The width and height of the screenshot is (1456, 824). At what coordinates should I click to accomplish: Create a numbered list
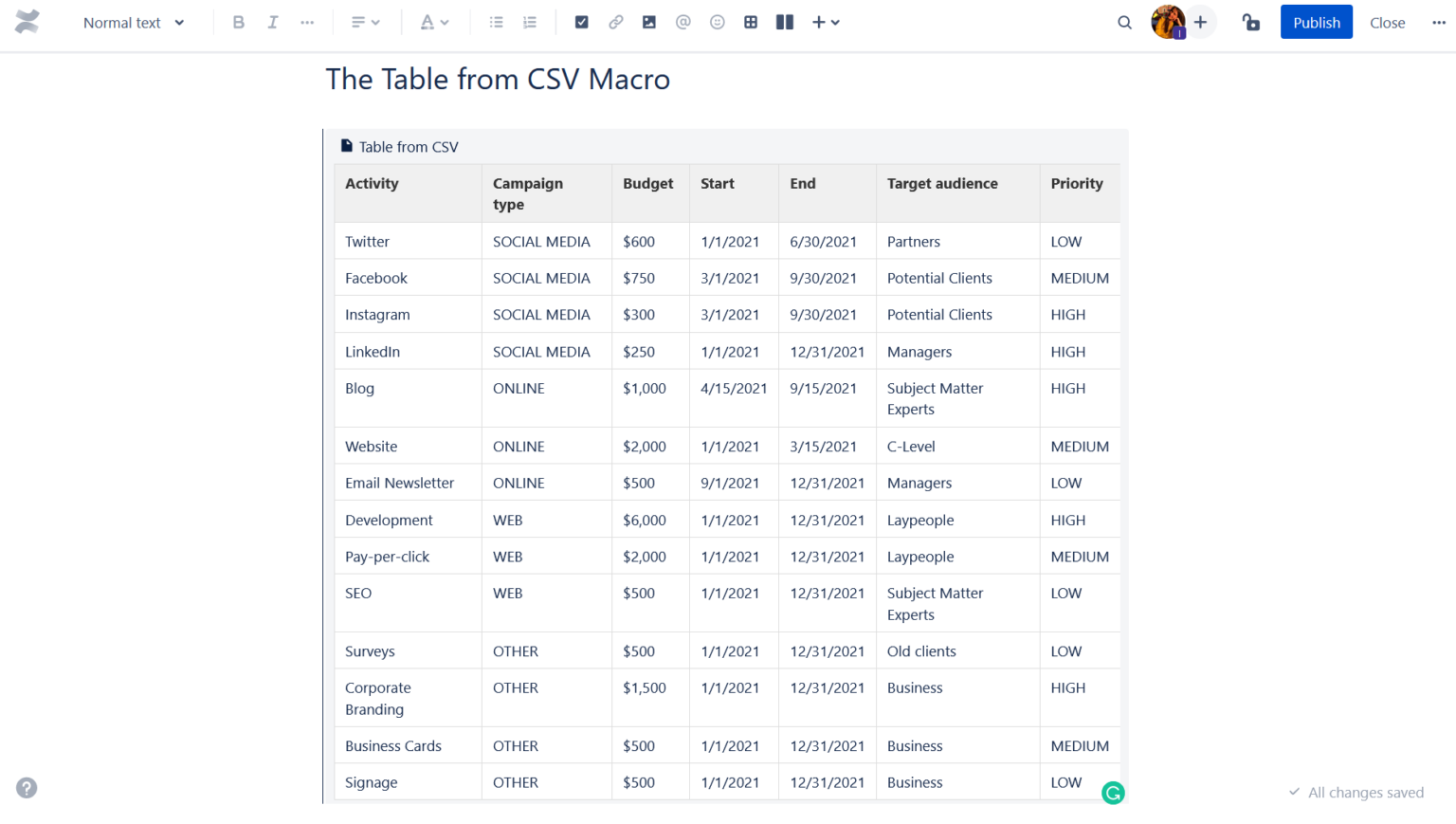(x=529, y=22)
